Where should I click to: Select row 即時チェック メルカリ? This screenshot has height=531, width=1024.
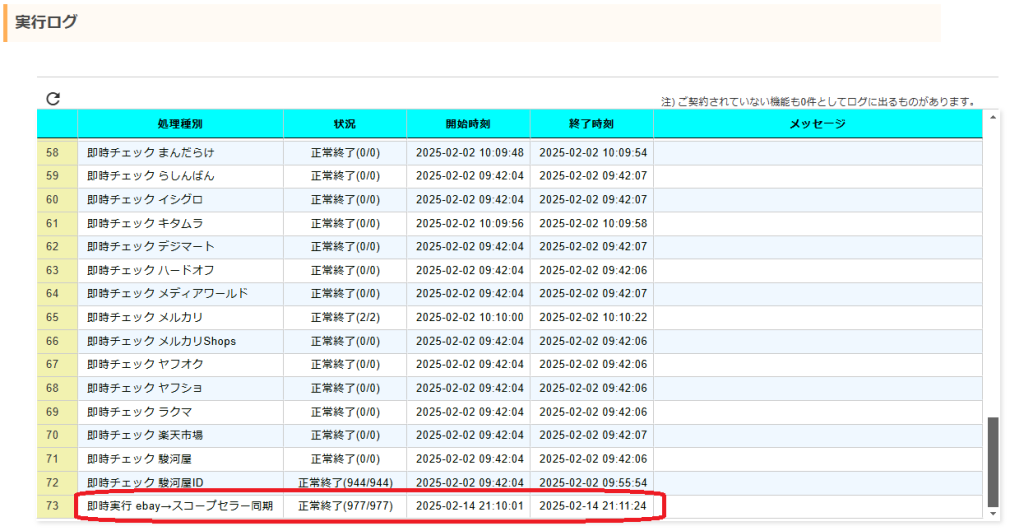point(509,317)
